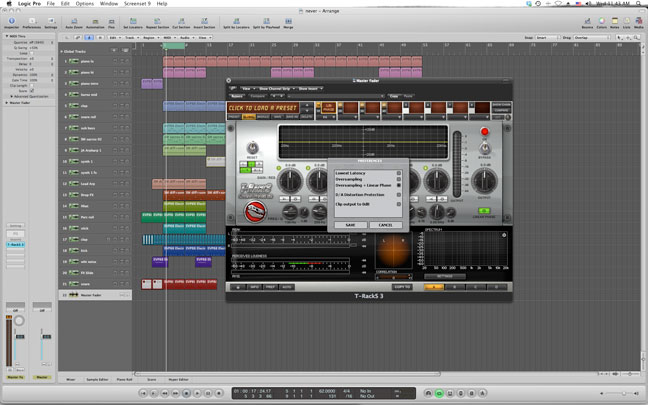Screen dimensions: 648x405
Task: Enable the Oversampling option checkbox
Action: [398, 179]
